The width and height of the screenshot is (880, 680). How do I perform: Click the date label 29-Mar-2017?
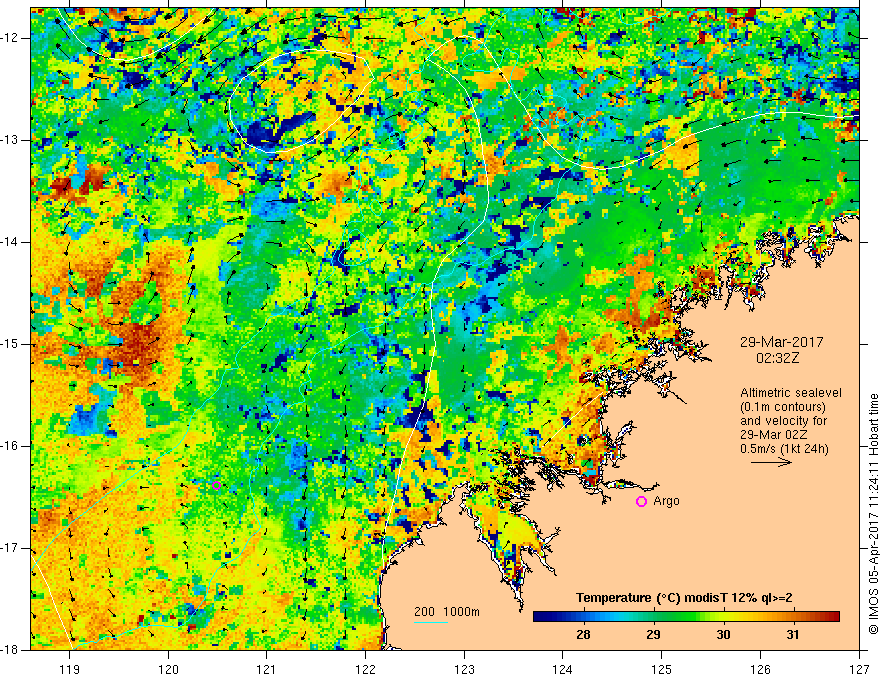(781, 342)
